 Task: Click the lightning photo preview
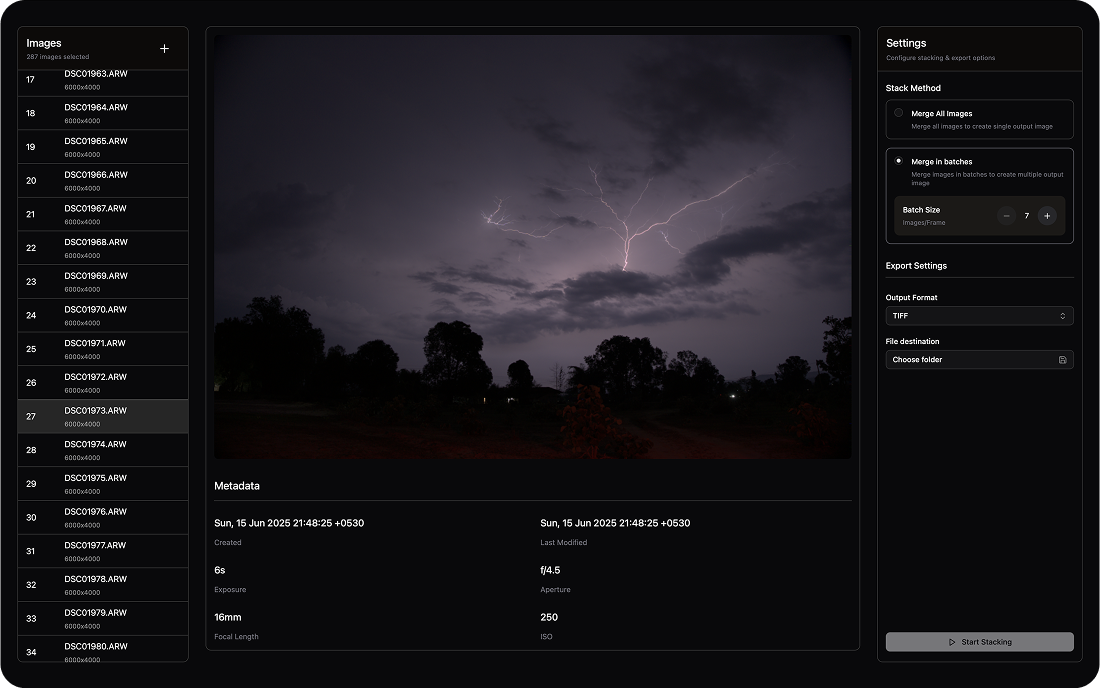pyautogui.click(x=533, y=247)
